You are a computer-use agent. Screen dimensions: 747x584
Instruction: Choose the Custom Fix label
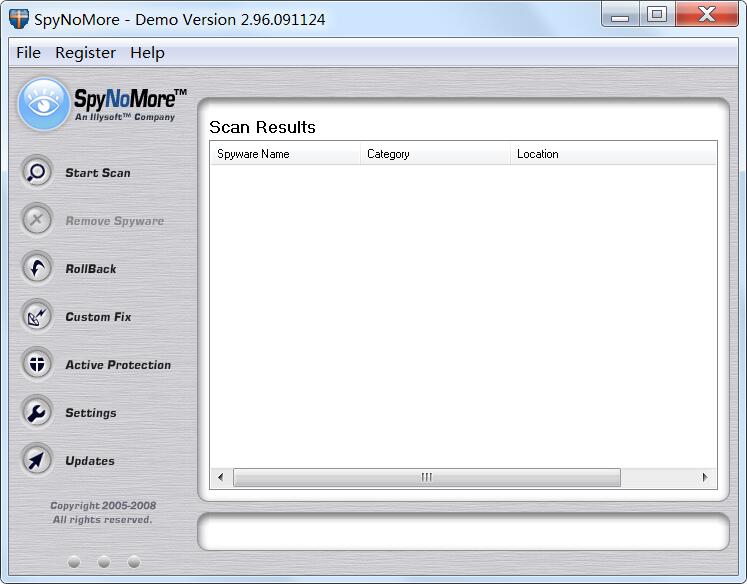click(98, 317)
